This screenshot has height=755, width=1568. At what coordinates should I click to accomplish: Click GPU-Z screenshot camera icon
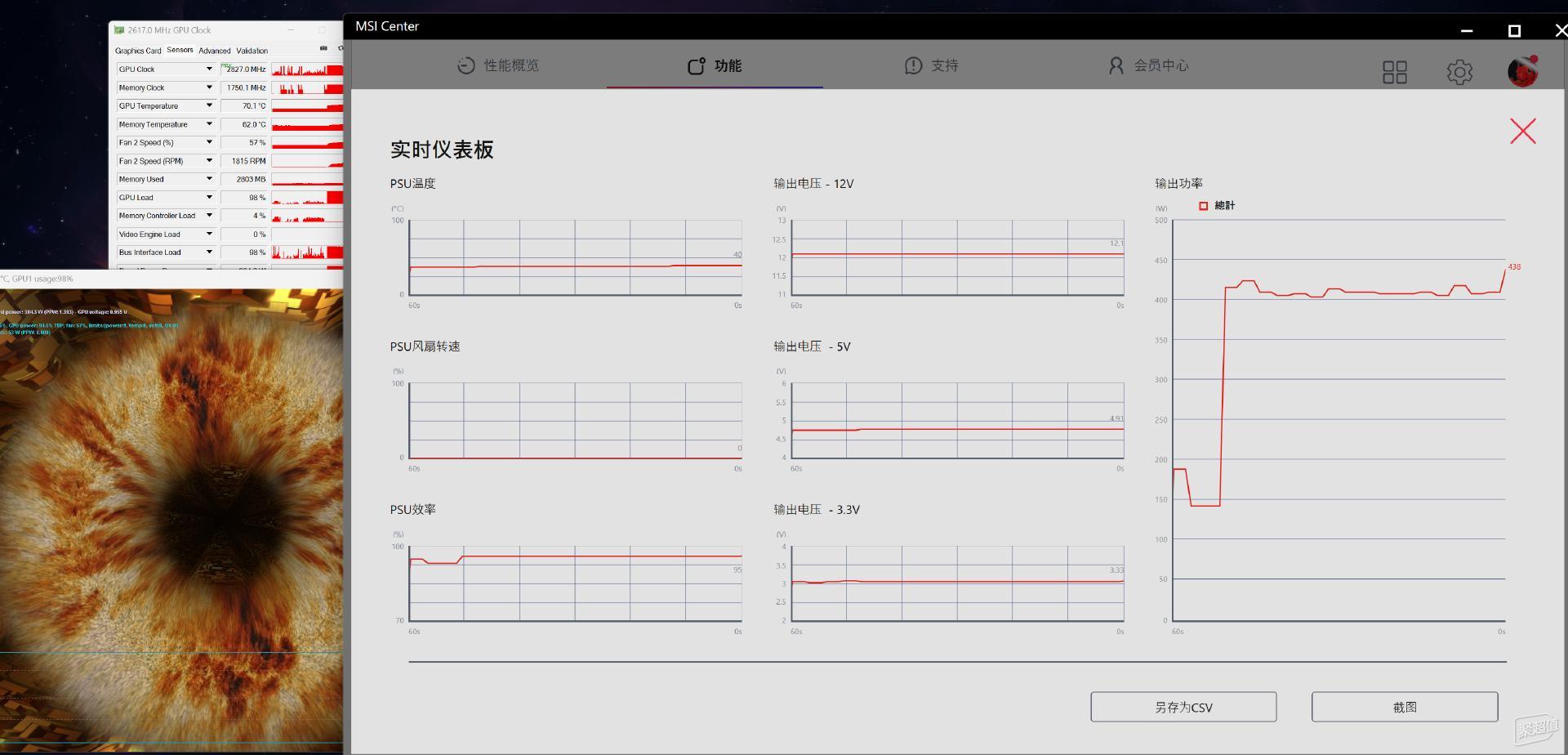(323, 49)
